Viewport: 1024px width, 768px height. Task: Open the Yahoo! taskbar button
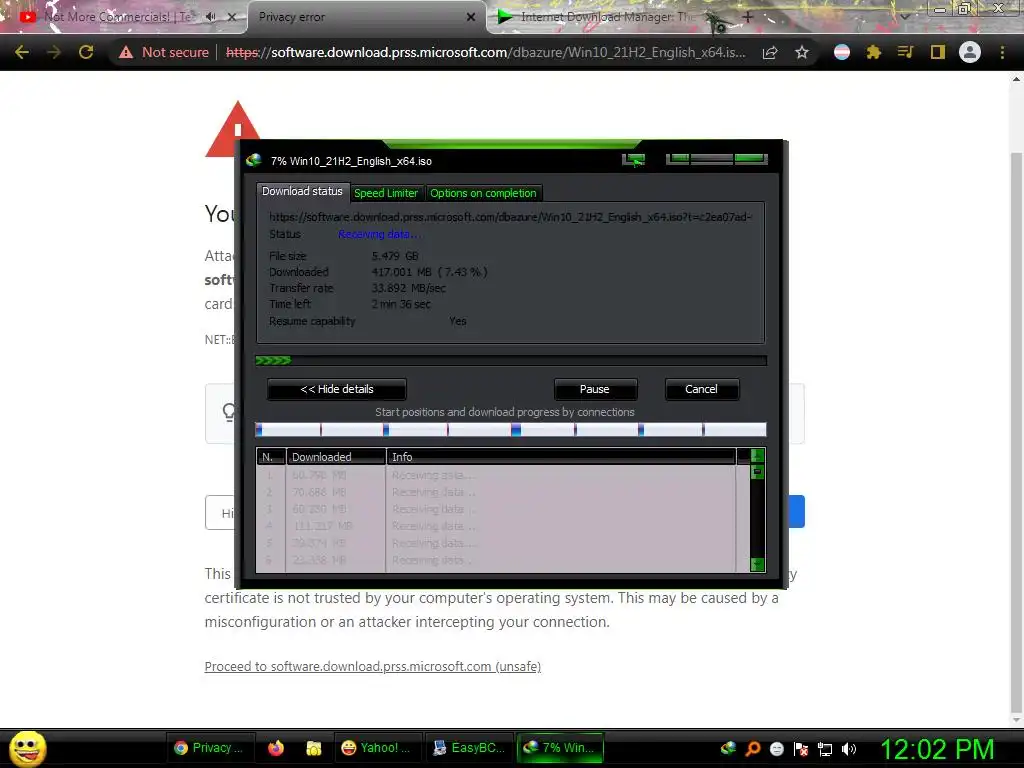377,748
